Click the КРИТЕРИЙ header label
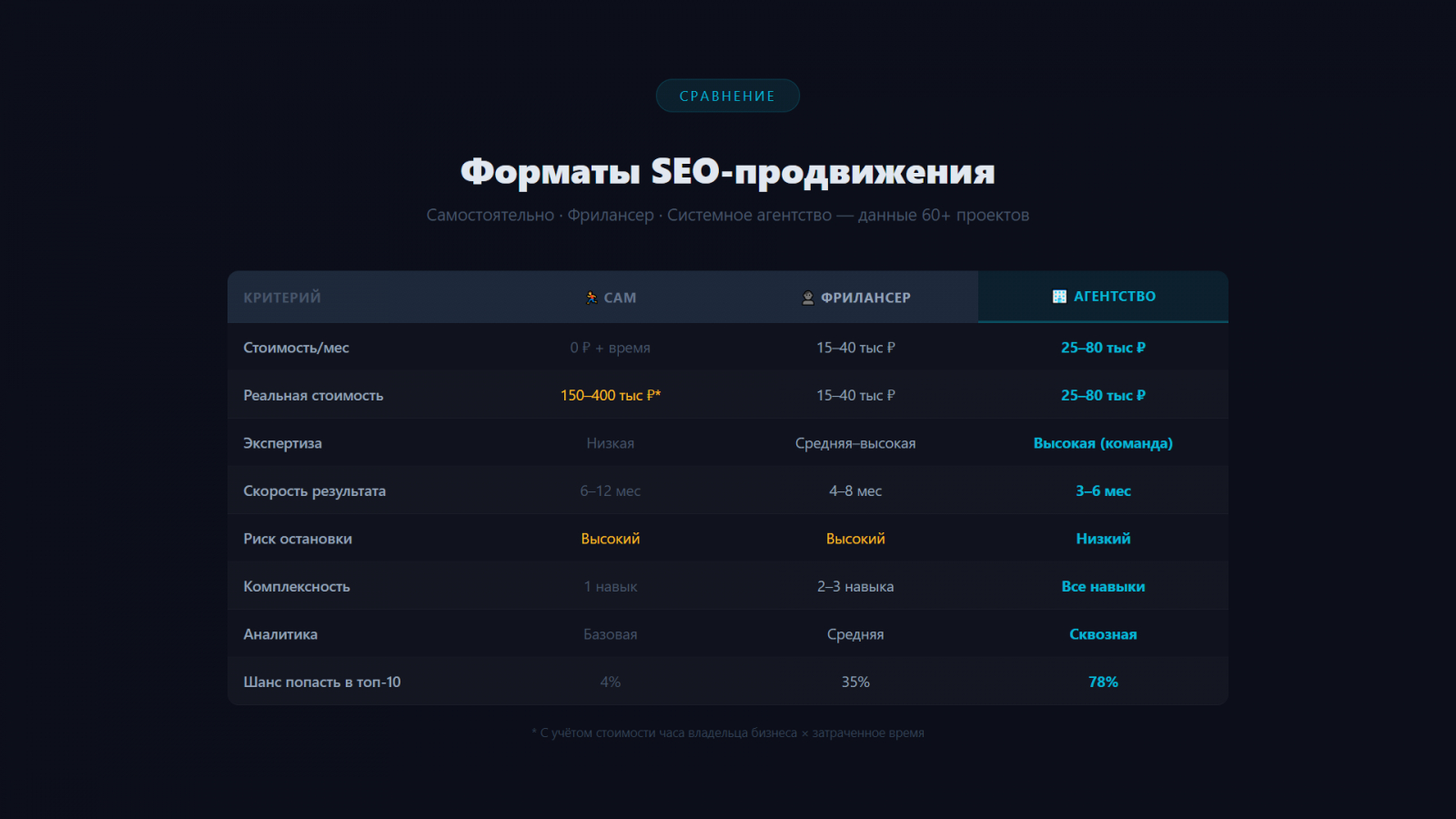The image size is (1456, 819). tap(282, 298)
